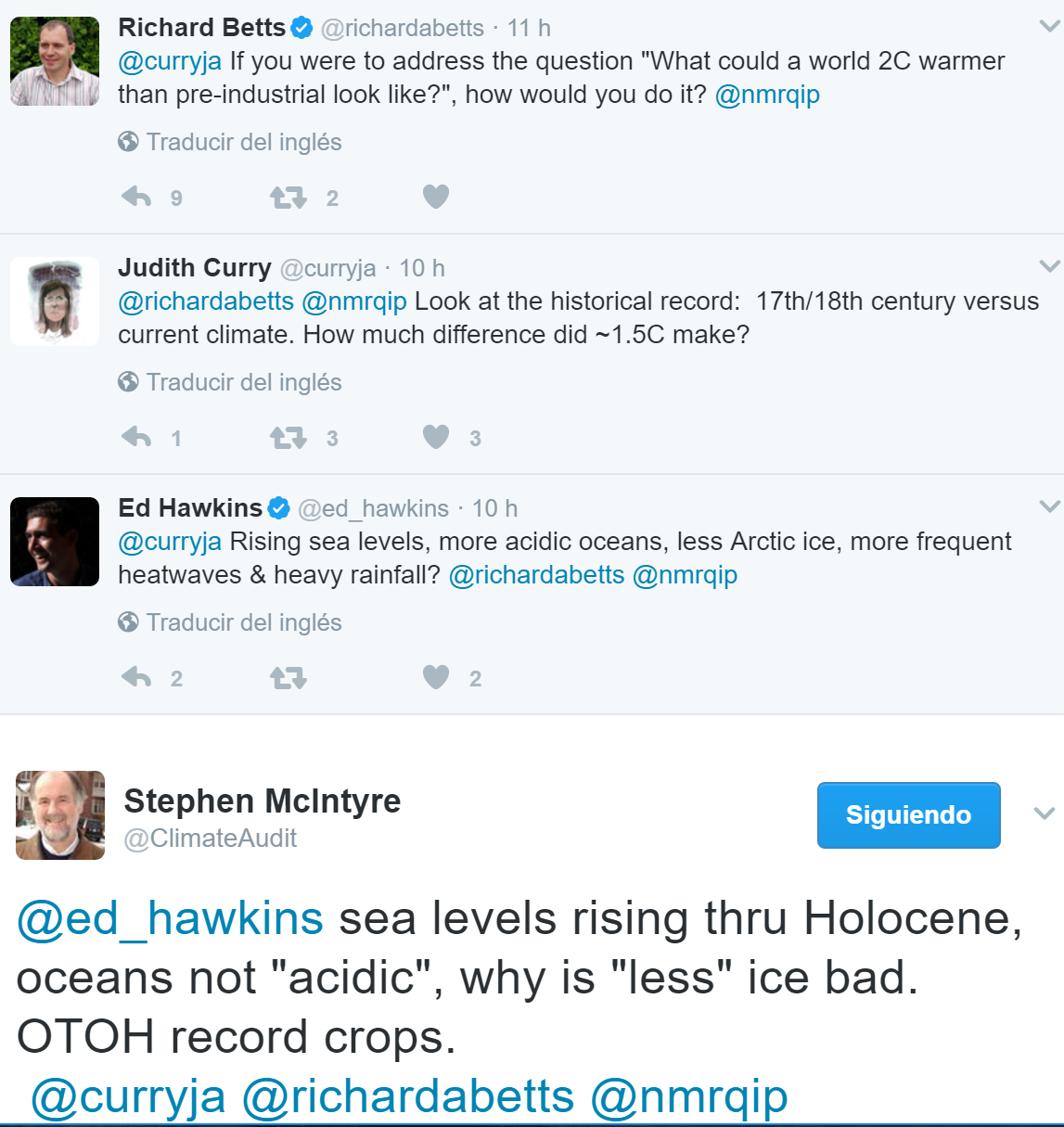Click Ed Hawkins' avatar thumbnail
The width and height of the screenshot is (1064, 1127).
tap(55, 542)
